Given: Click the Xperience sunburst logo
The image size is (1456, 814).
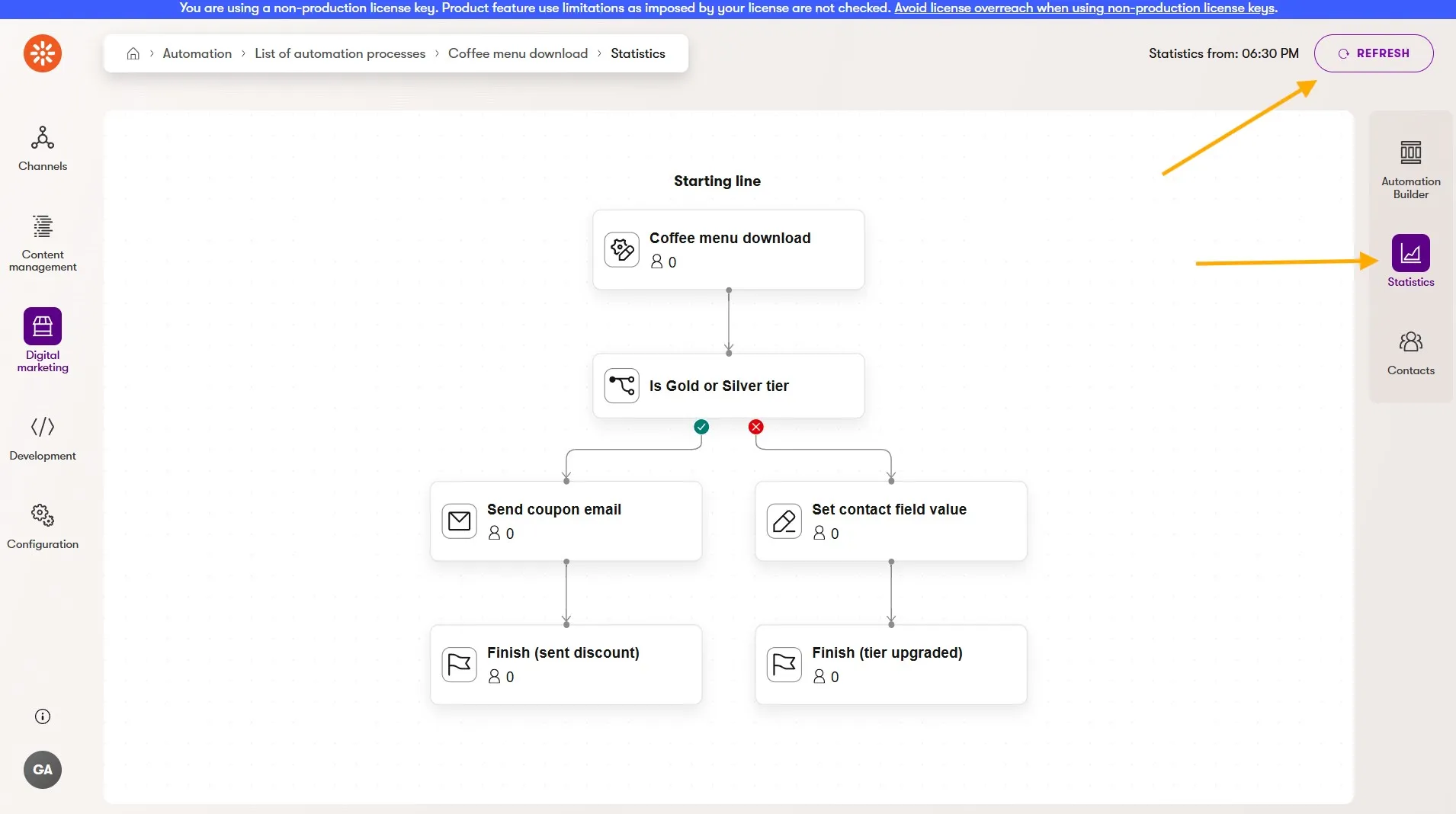Looking at the screenshot, I should (43, 53).
